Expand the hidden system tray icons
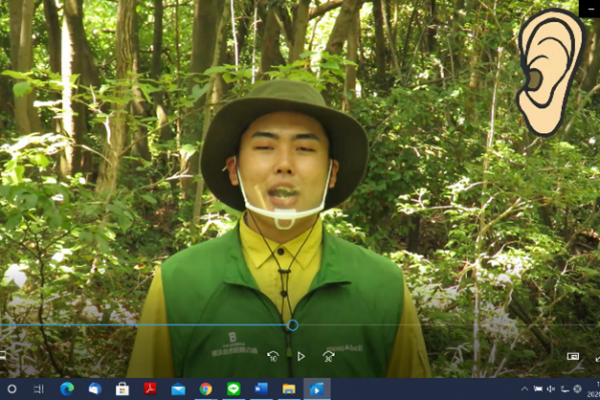This screenshot has width=600, height=400. tap(525, 388)
